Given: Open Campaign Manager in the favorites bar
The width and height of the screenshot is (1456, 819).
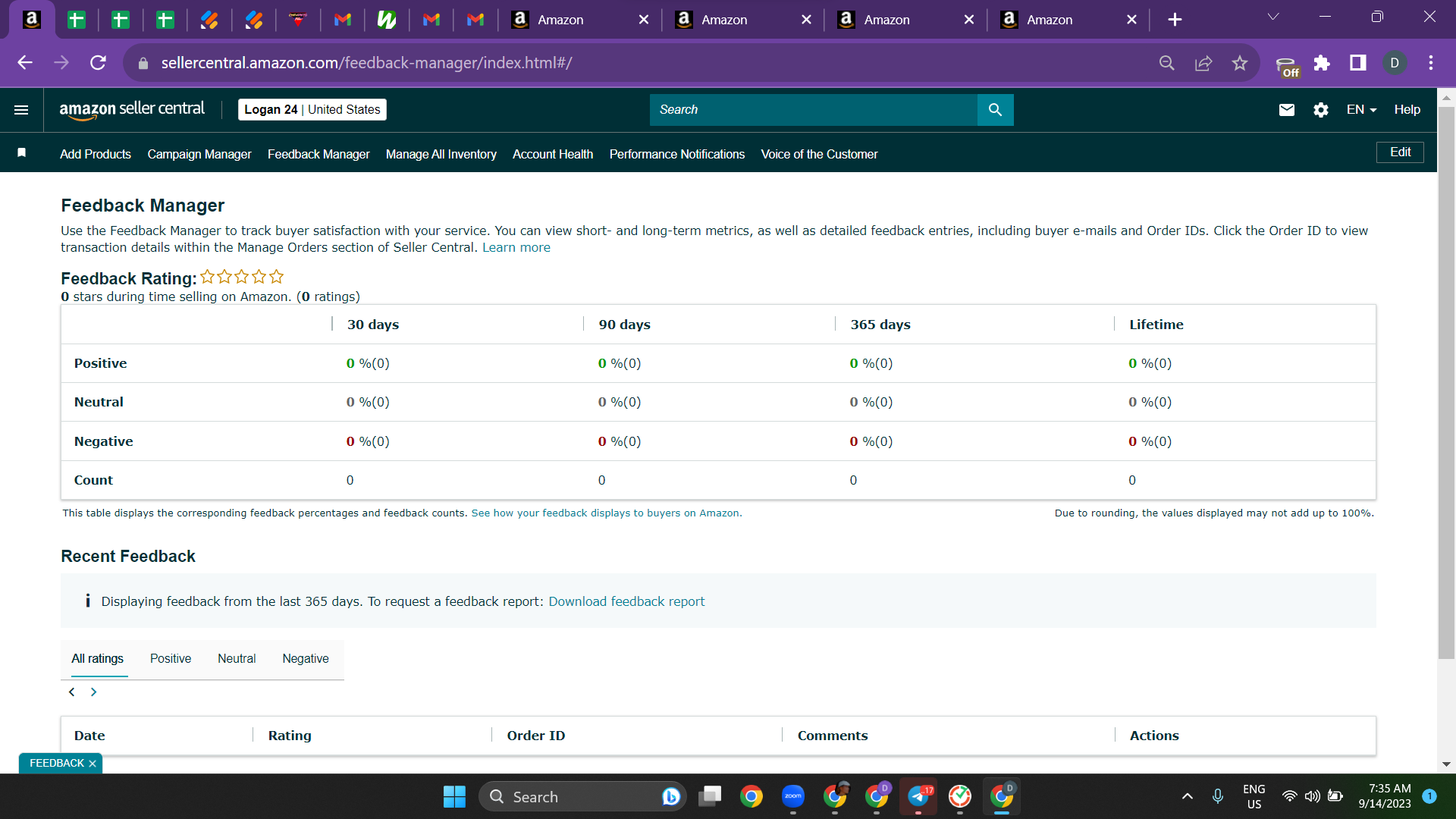Looking at the screenshot, I should [199, 154].
